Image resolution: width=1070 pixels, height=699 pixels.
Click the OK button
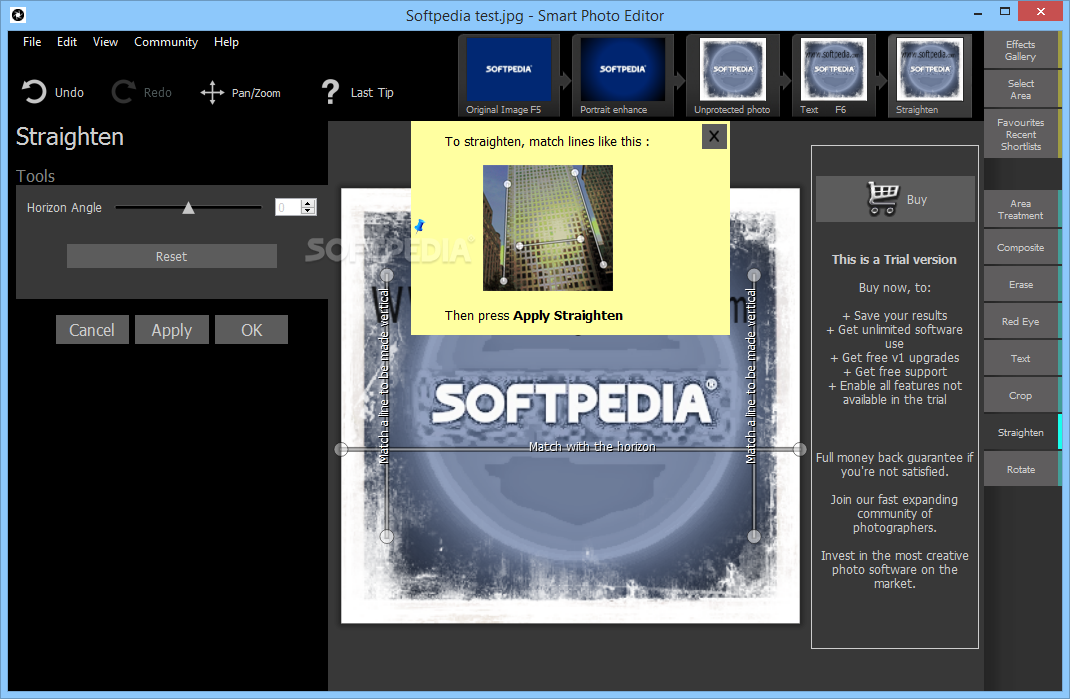pyautogui.click(x=251, y=330)
